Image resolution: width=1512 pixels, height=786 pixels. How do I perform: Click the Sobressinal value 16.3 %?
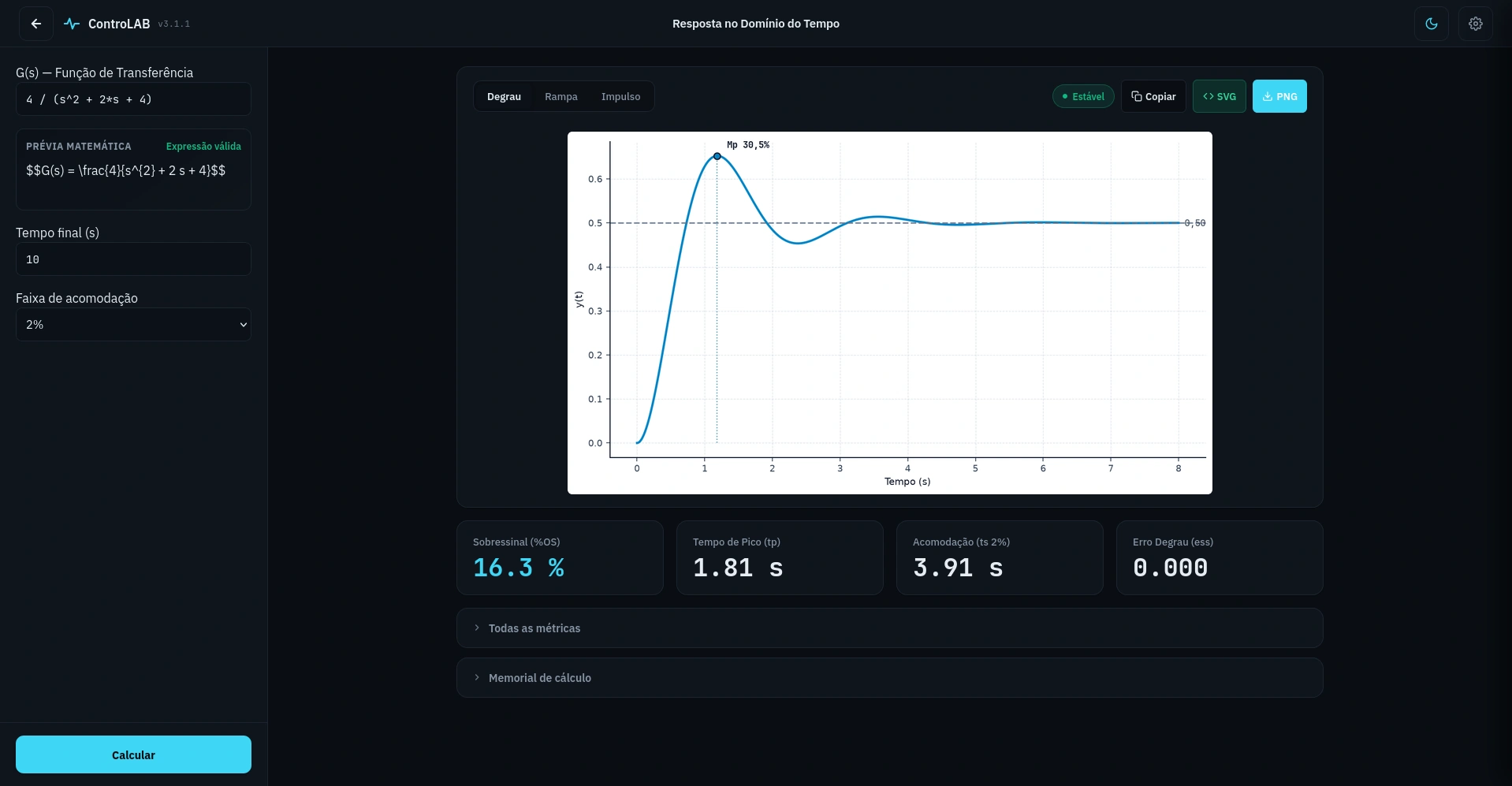(x=519, y=568)
